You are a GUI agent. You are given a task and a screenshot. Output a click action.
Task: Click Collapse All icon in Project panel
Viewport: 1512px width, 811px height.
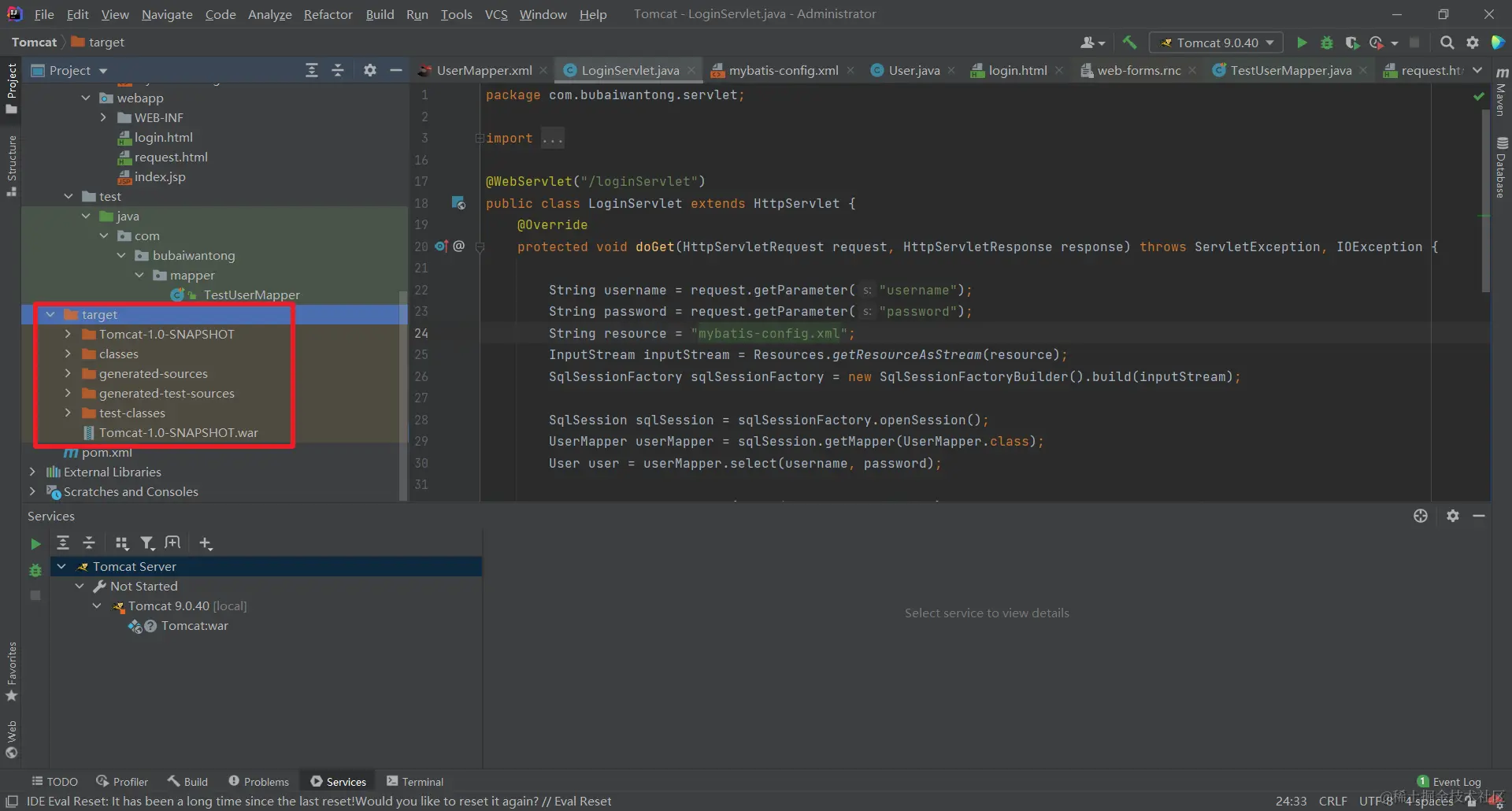coord(338,71)
